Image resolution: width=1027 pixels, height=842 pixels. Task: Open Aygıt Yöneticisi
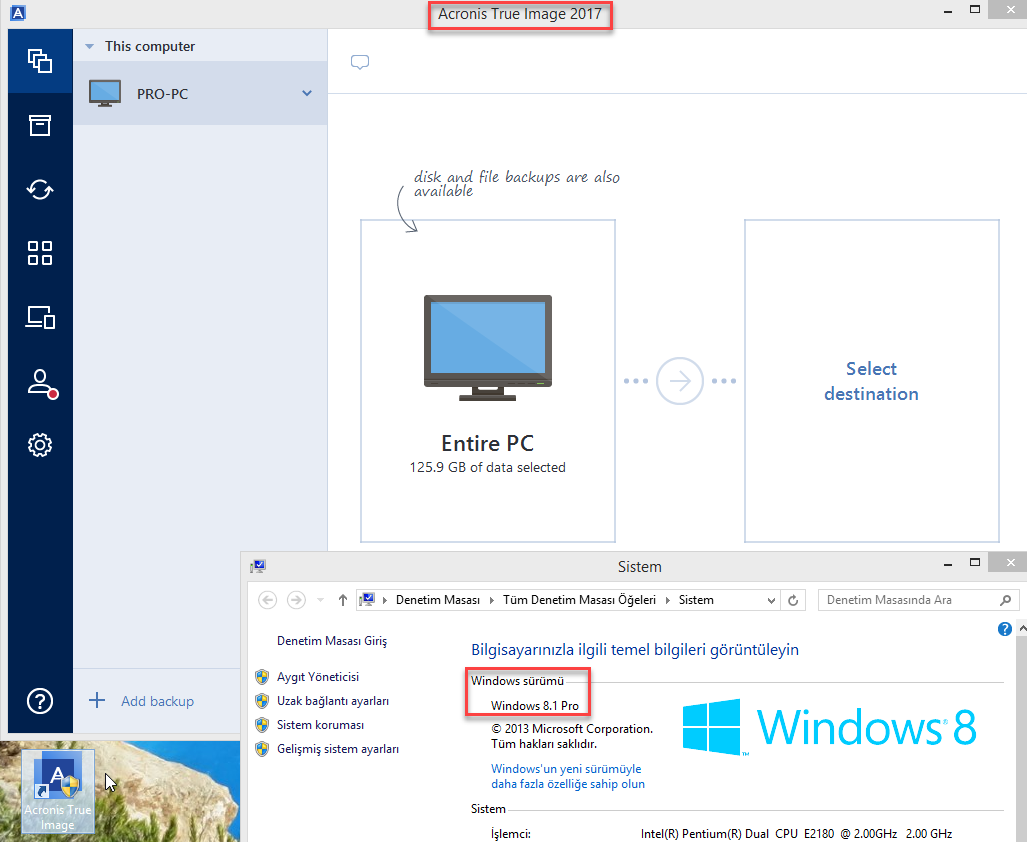tap(318, 677)
